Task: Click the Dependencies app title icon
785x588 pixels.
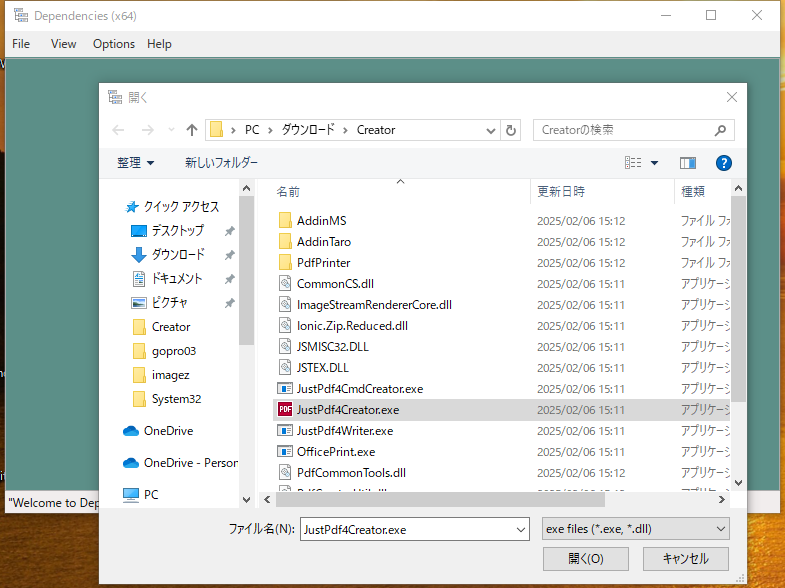Action: click(21, 16)
